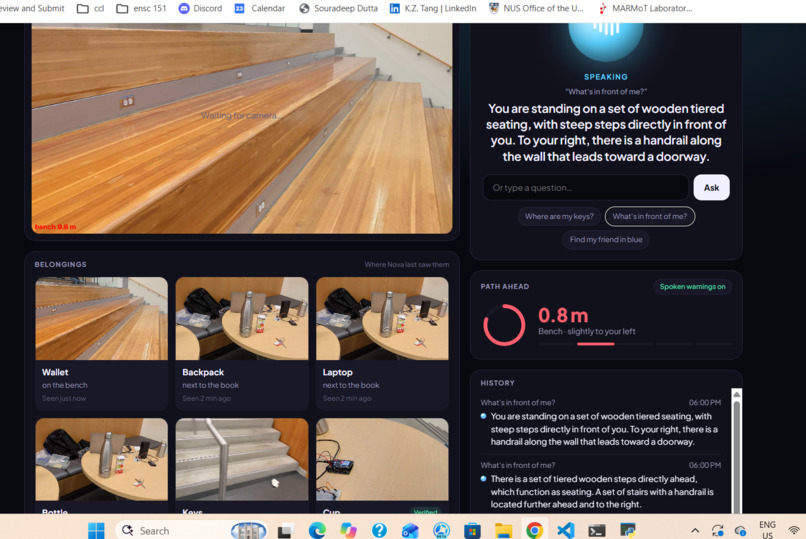Click the History scrollbar up arrow

[x=737, y=394]
